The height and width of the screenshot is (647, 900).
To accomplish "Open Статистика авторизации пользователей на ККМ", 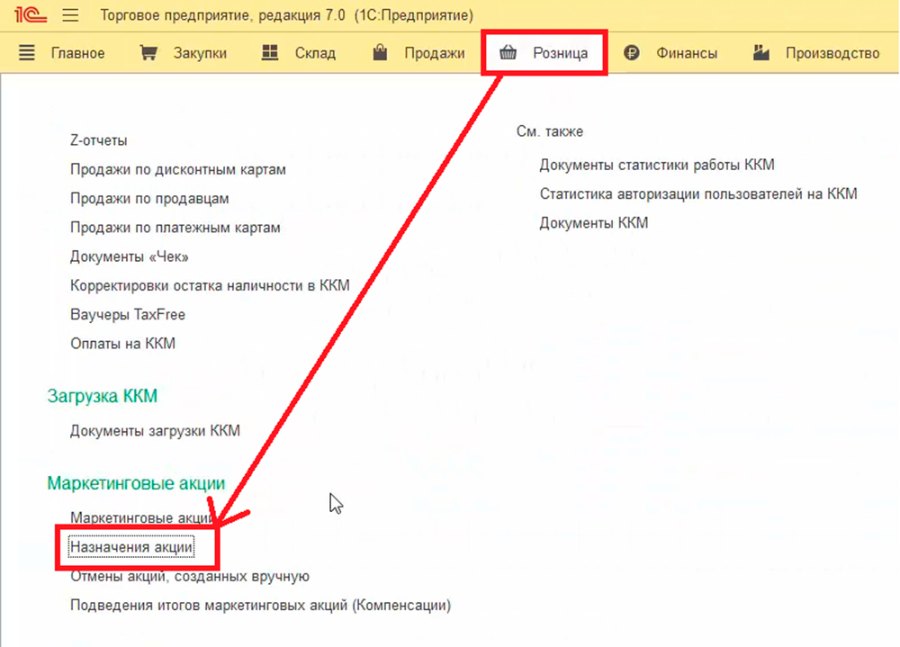I will click(699, 194).
